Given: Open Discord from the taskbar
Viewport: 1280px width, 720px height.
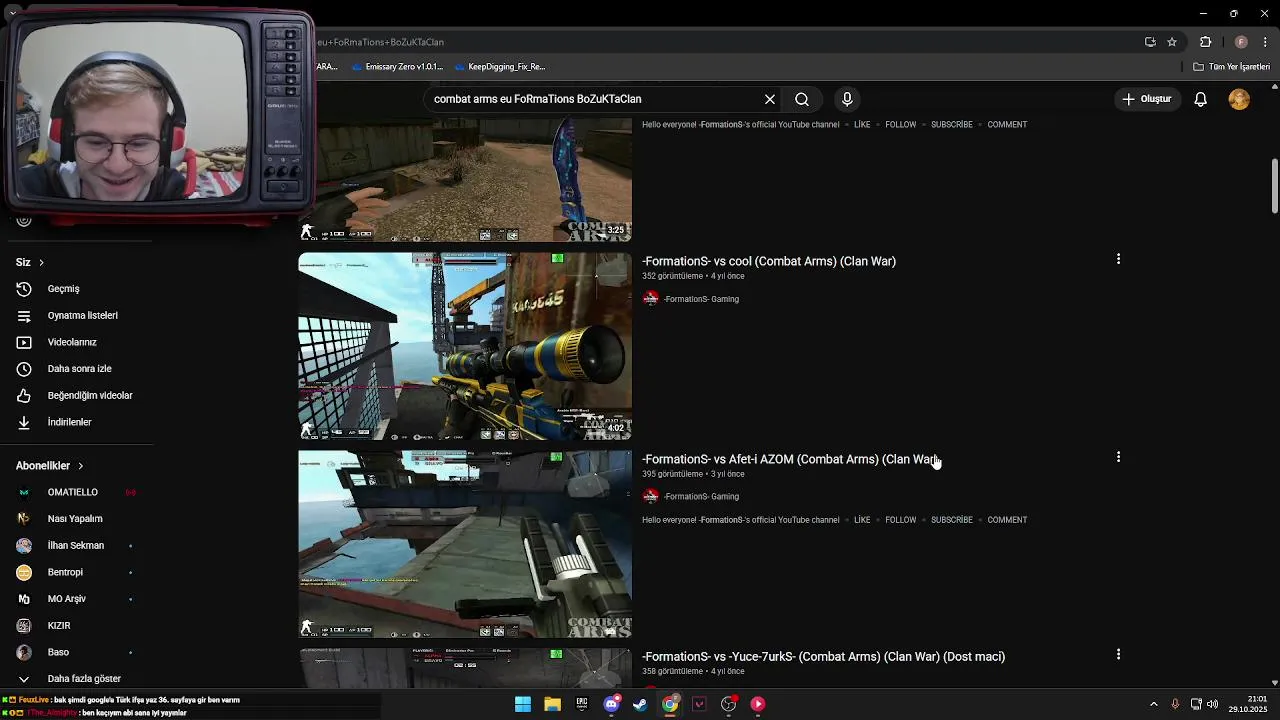Looking at the screenshot, I should (x=611, y=704).
